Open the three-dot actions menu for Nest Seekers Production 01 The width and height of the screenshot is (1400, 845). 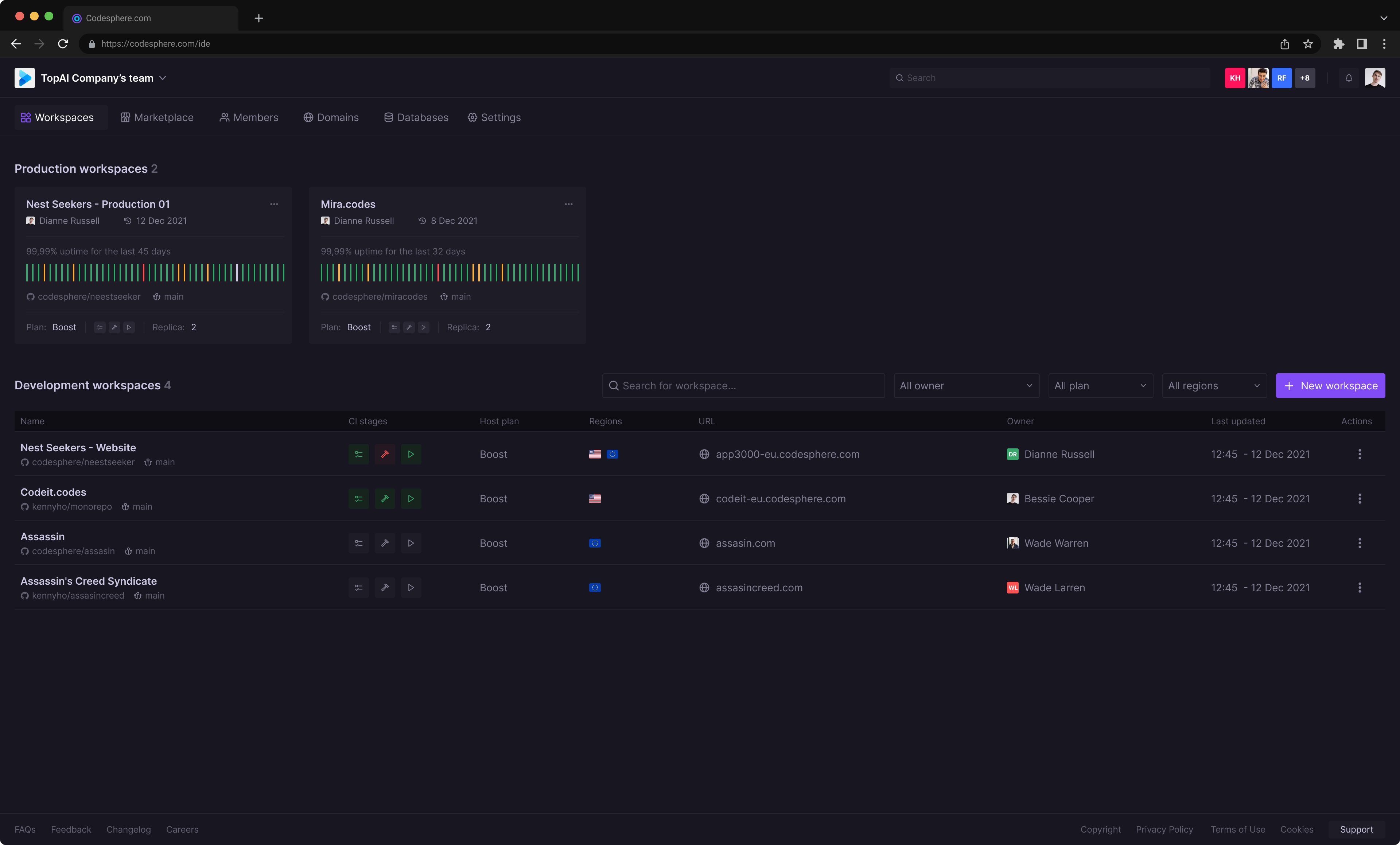[274, 204]
